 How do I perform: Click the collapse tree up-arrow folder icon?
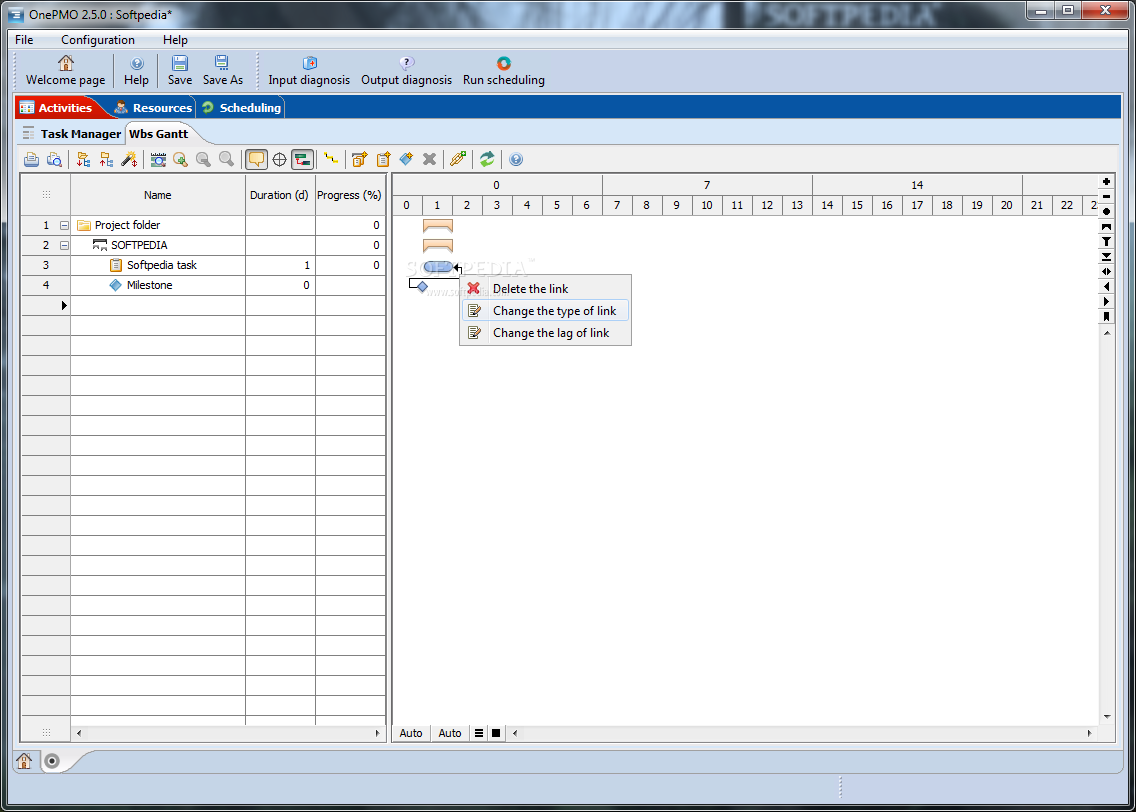[x=106, y=159]
